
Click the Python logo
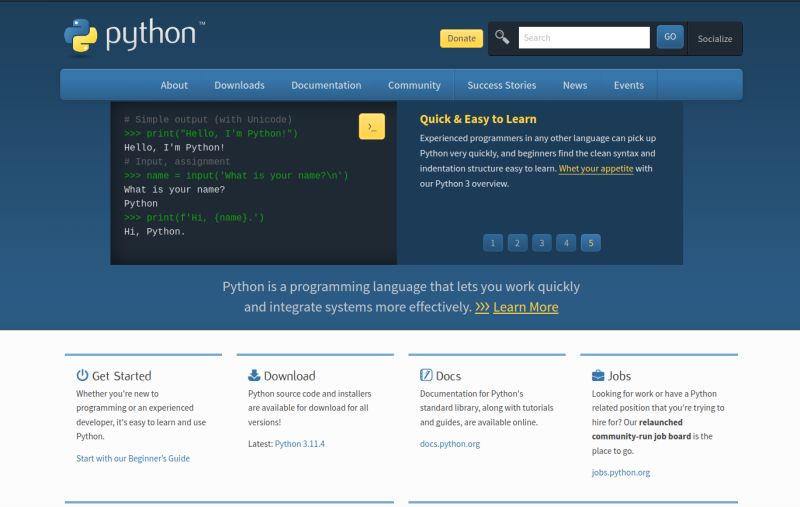(x=134, y=36)
